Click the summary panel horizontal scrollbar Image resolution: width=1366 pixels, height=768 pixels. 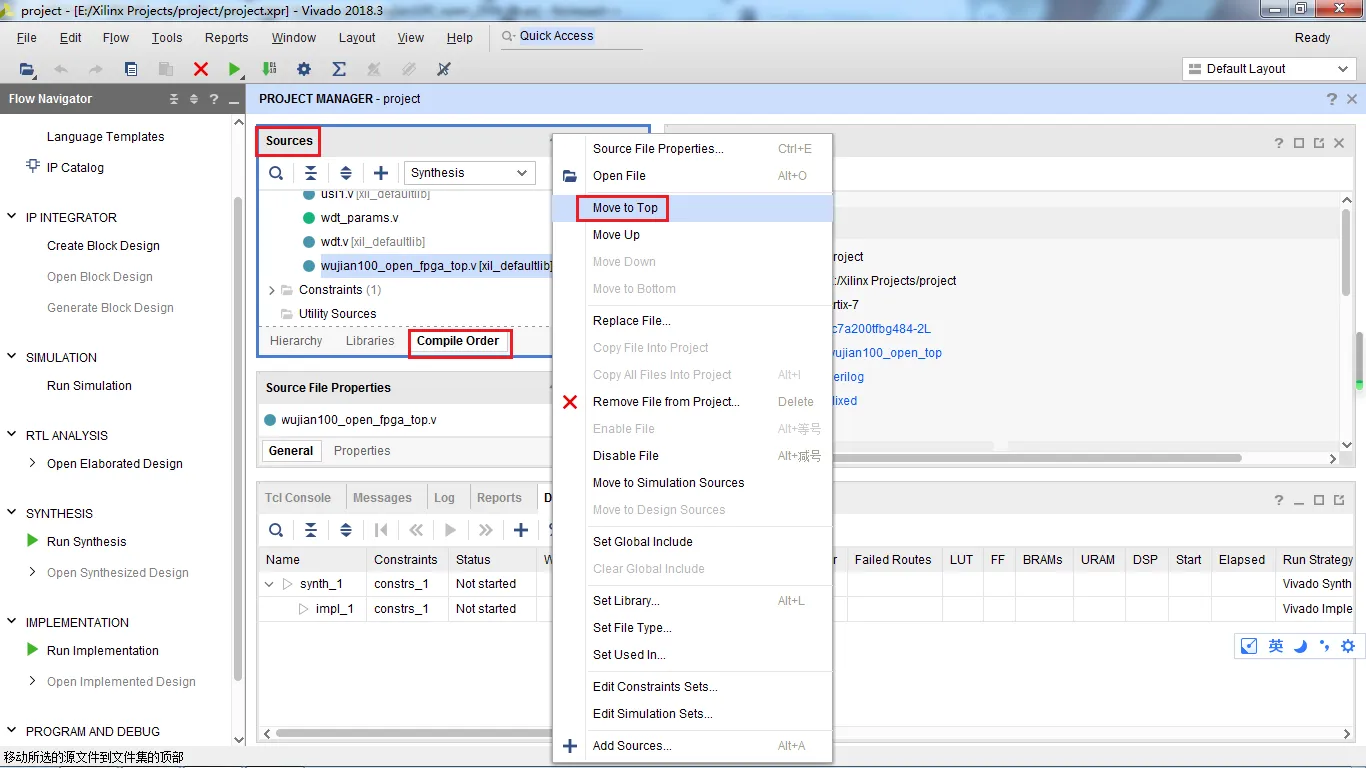1037,458
